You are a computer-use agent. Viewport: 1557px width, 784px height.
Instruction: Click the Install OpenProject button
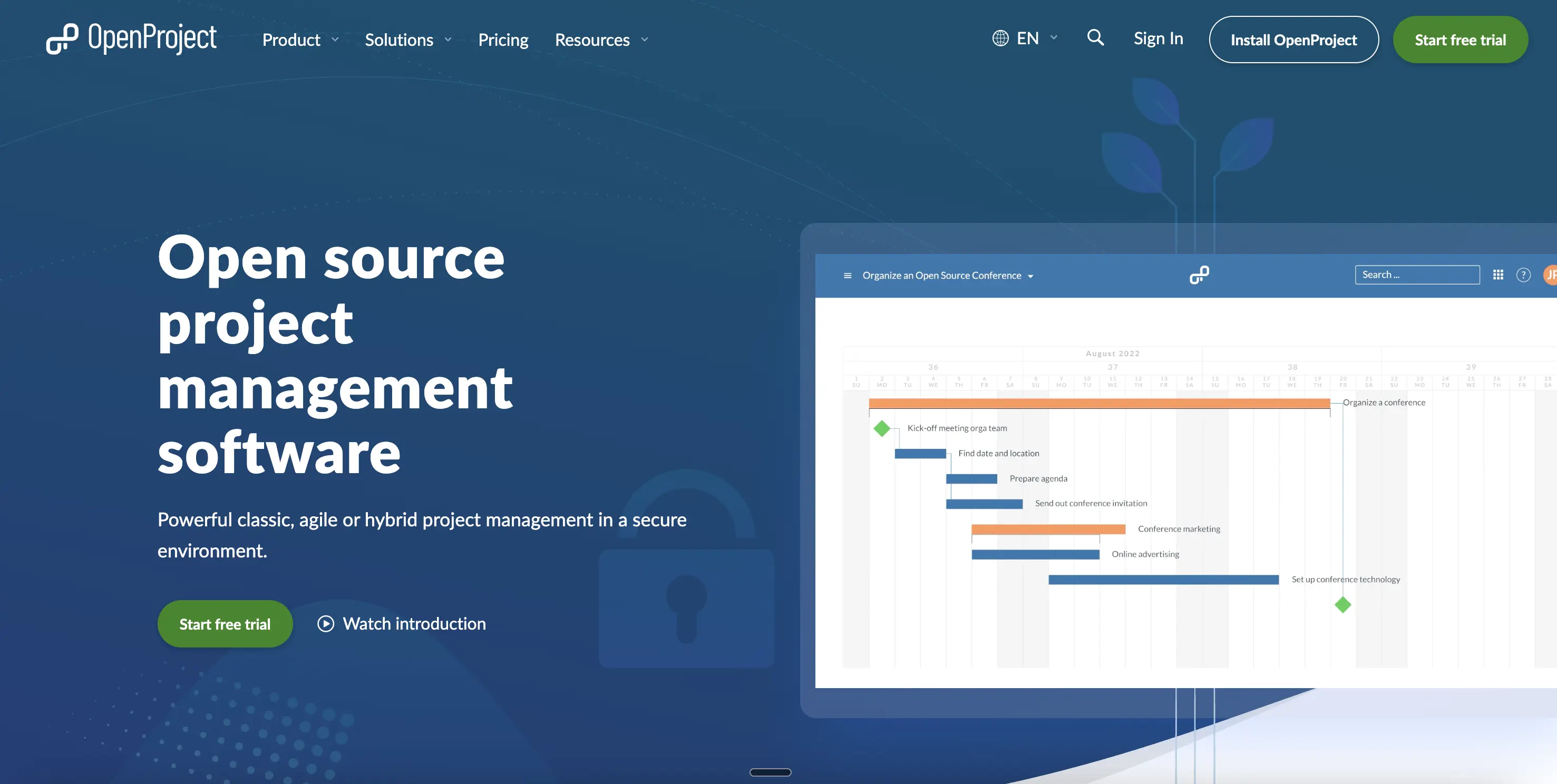[x=1293, y=40]
